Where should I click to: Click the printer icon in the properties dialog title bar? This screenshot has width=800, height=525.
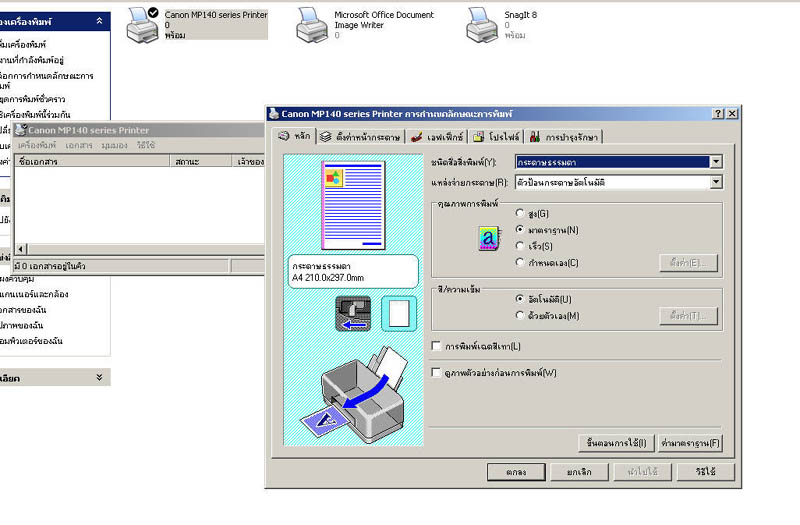coord(274,114)
